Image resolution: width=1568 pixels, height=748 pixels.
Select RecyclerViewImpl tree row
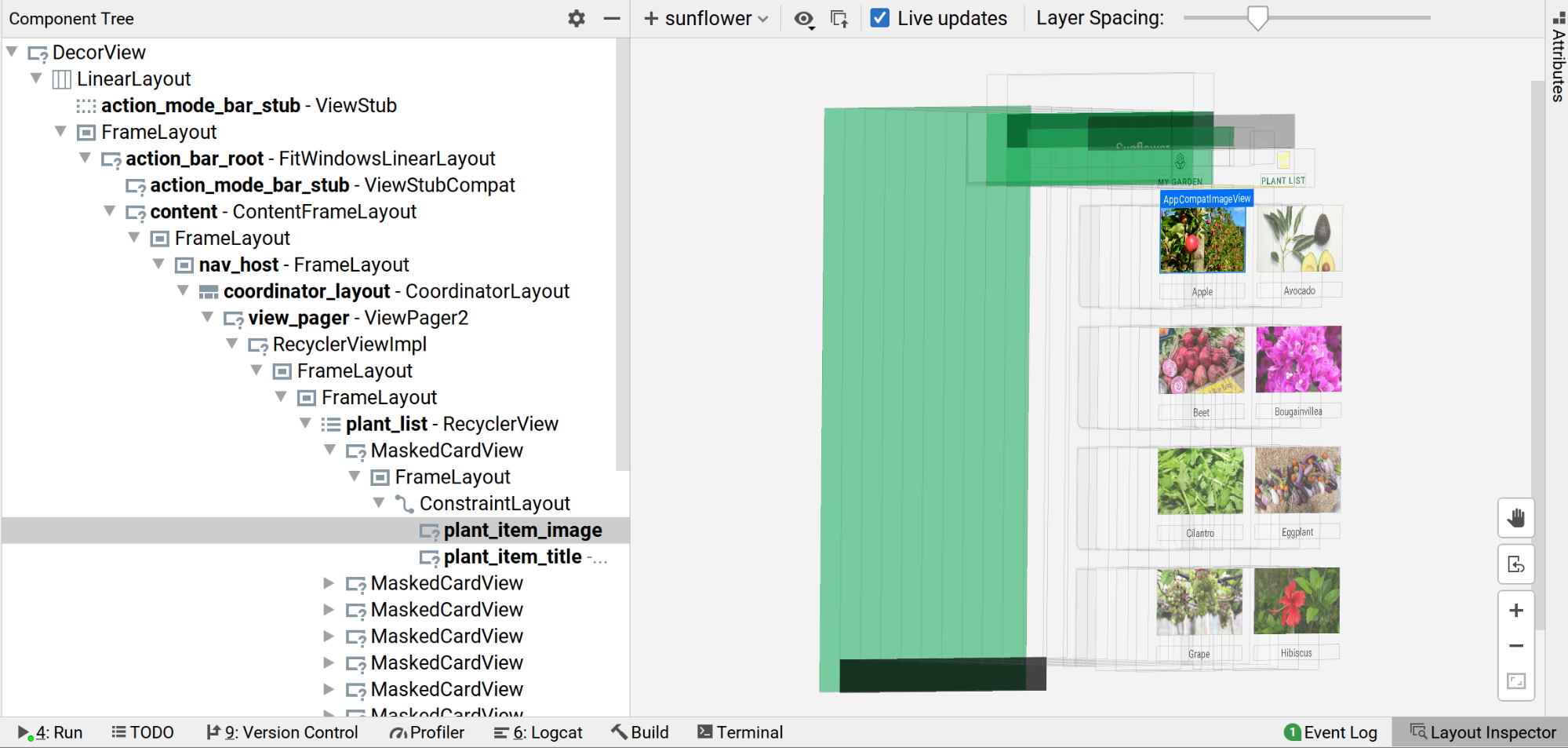click(350, 345)
